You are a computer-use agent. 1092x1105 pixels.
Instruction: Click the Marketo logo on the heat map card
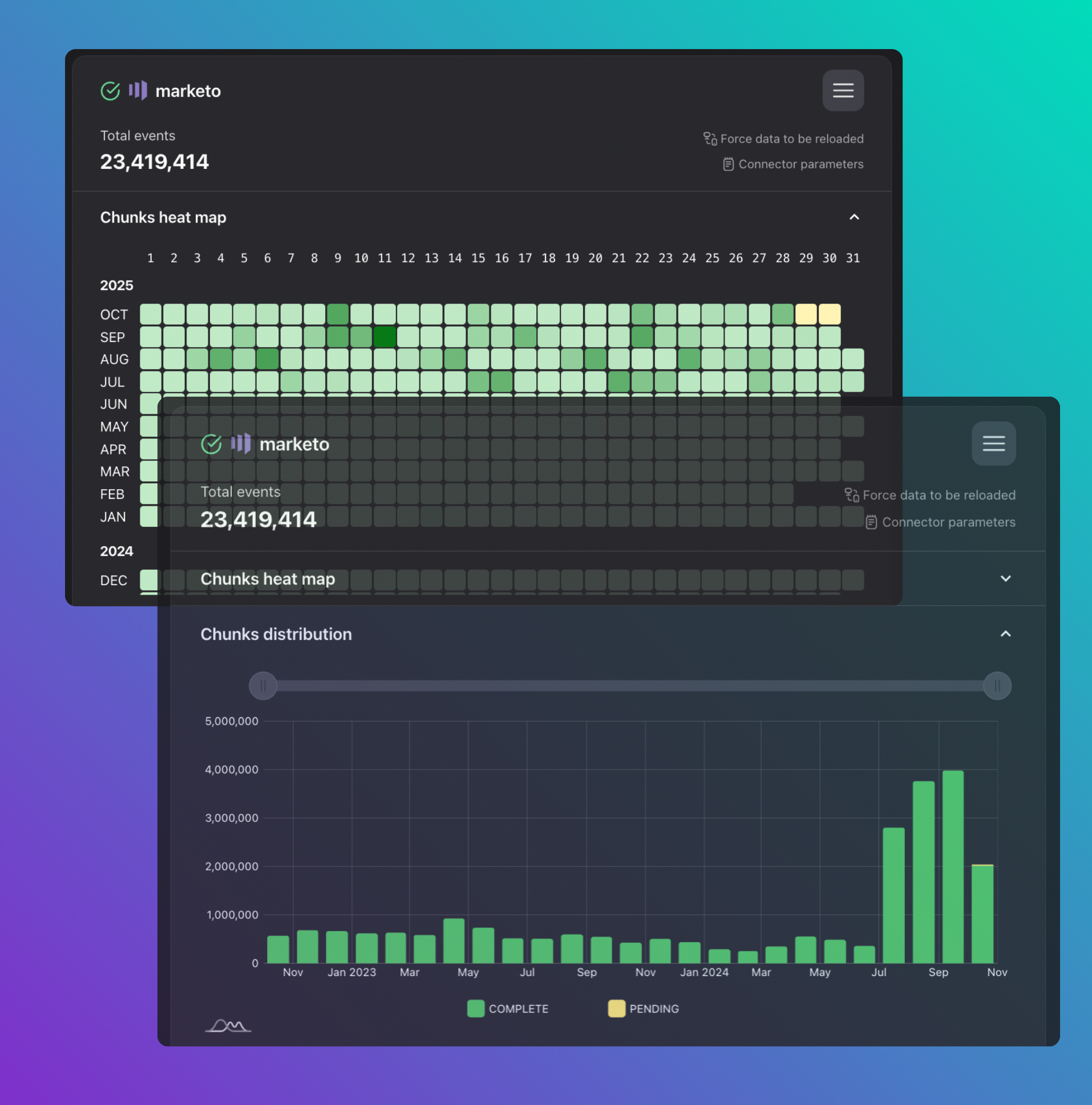(x=138, y=90)
